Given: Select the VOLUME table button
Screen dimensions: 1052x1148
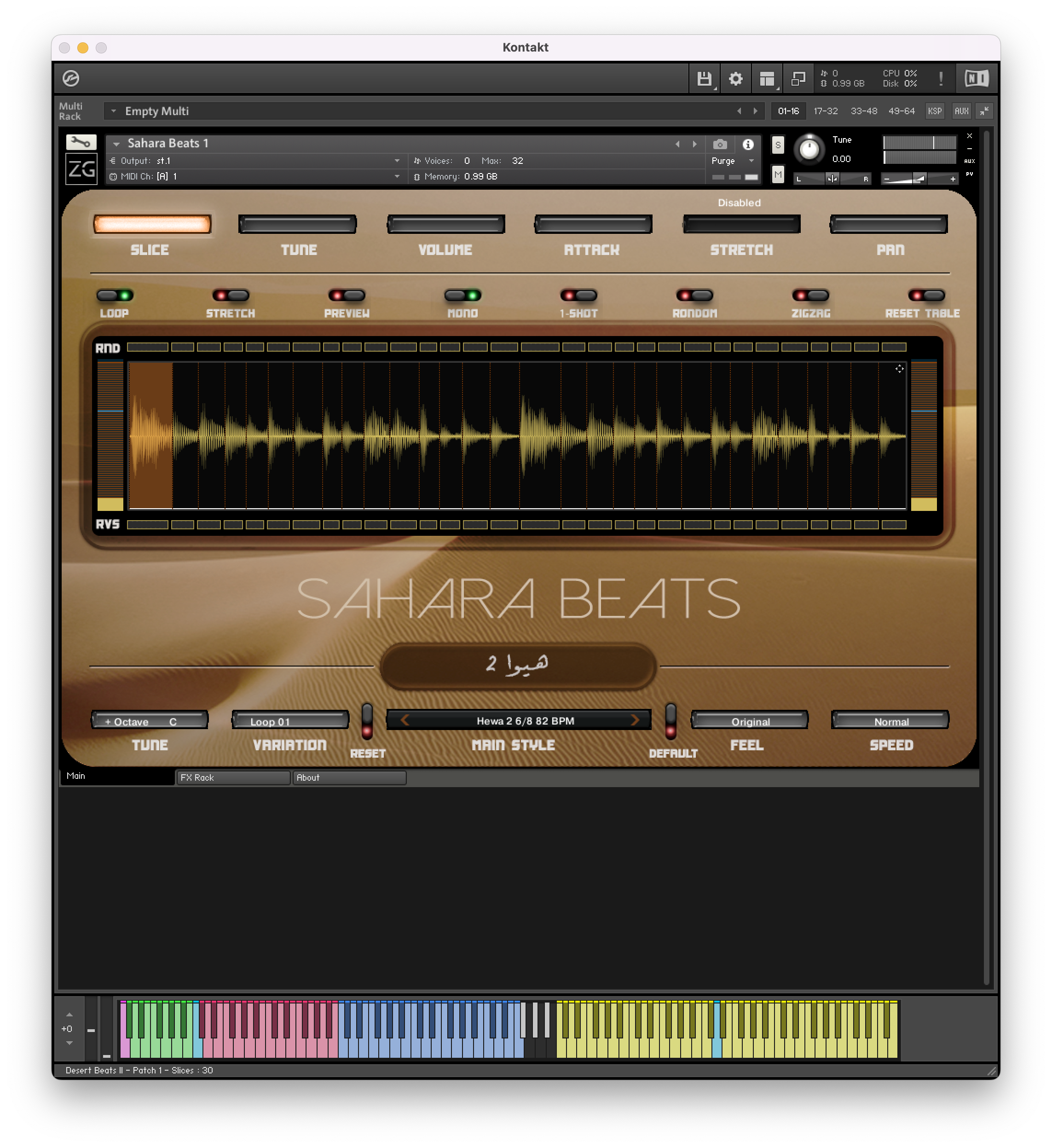Looking at the screenshot, I should pos(446,224).
